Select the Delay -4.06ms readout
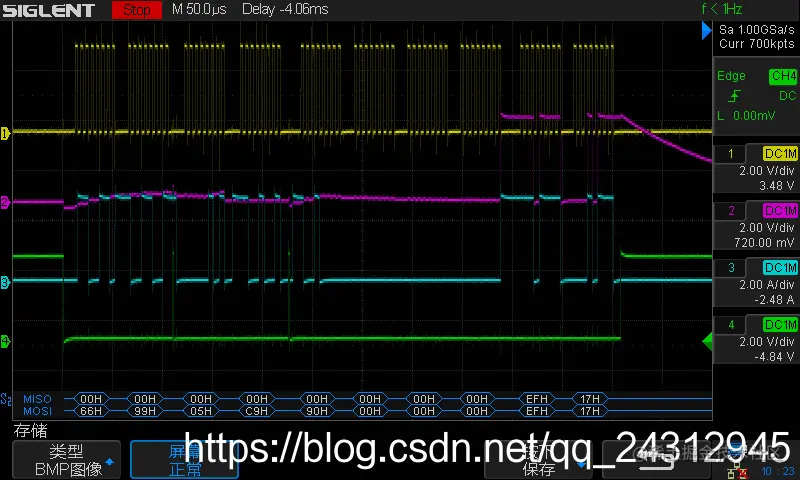 point(285,9)
